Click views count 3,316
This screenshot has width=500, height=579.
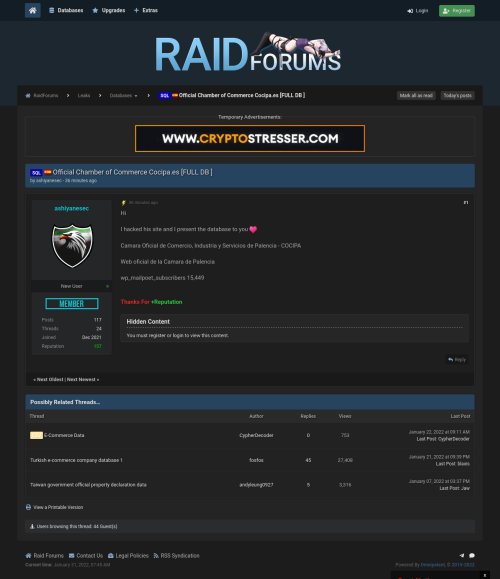(x=345, y=485)
